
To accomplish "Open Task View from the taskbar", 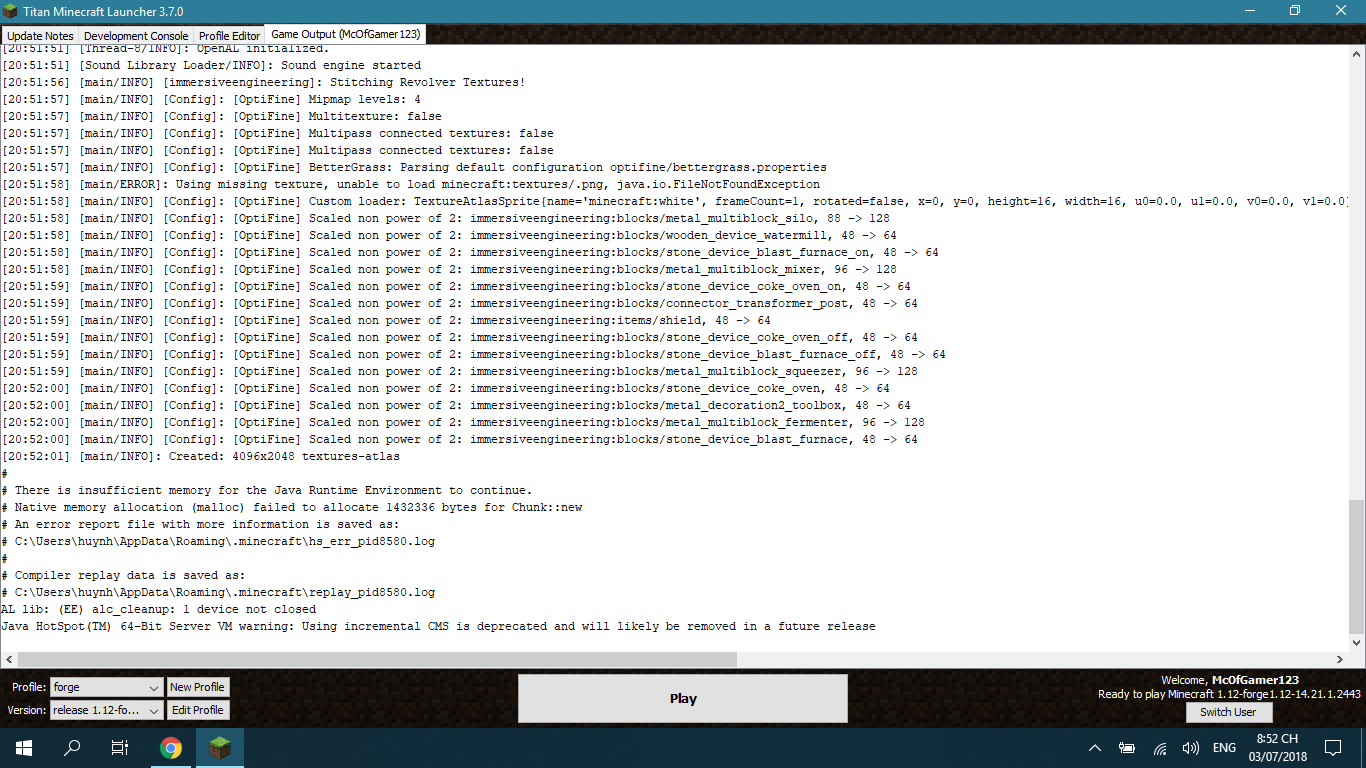I will point(120,748).
